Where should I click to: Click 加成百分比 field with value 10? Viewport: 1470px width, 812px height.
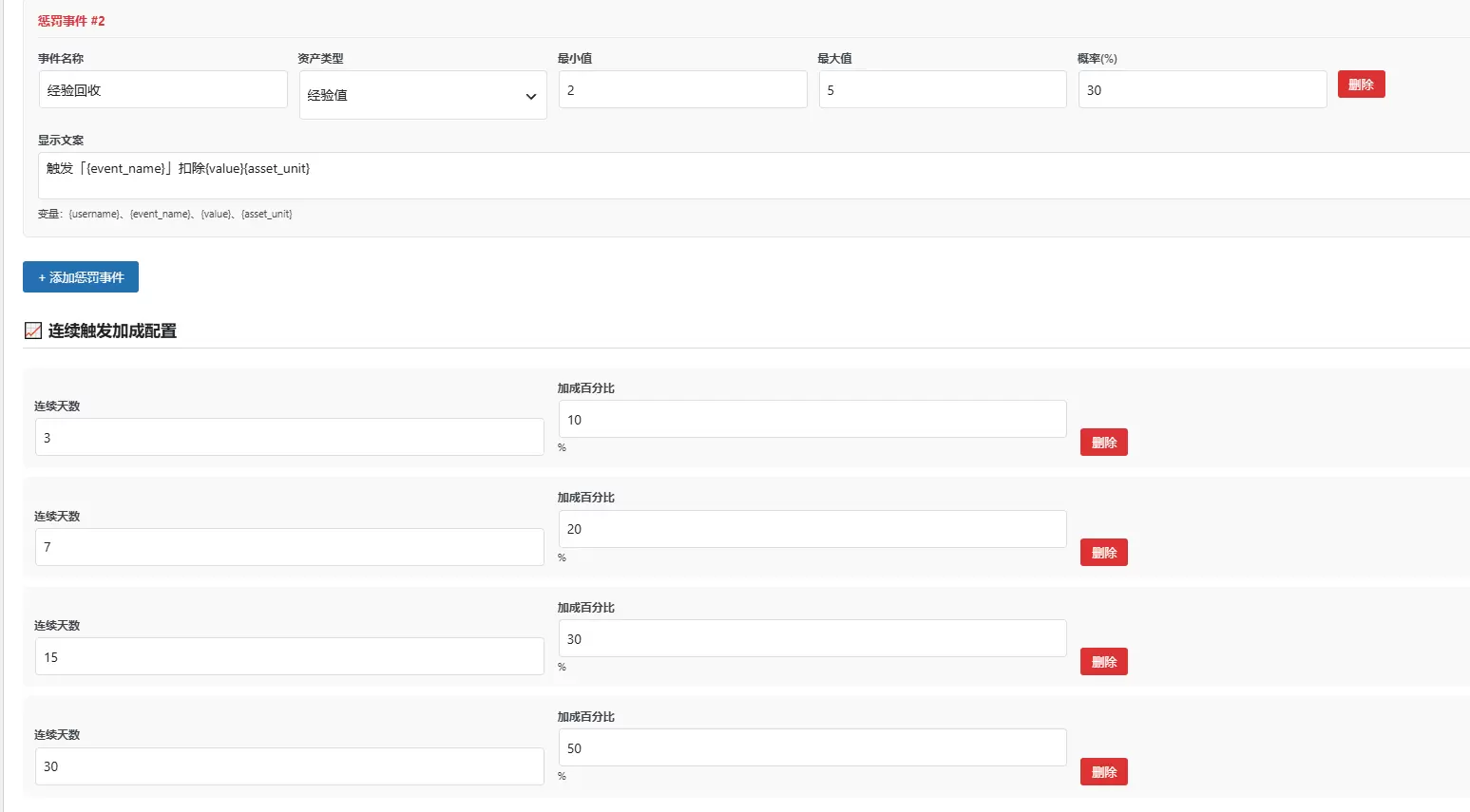tap(812, 419)
